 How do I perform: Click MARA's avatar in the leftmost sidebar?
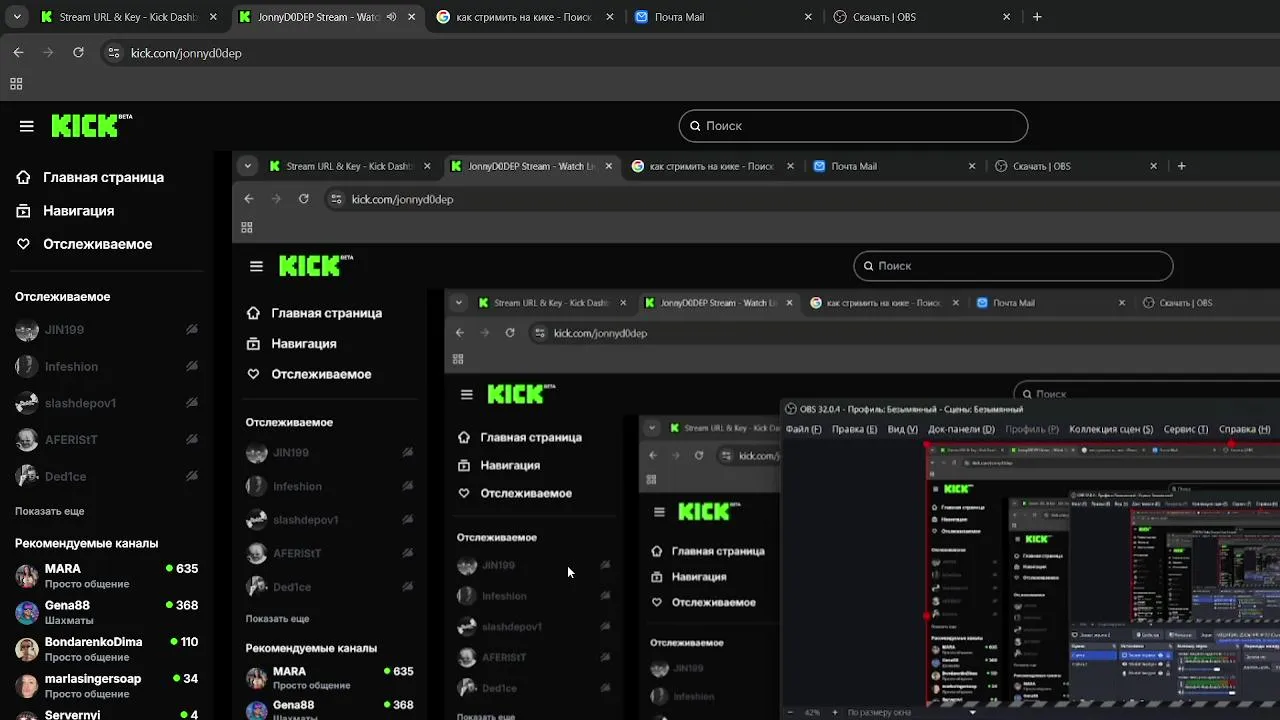(x=27, y=576)
